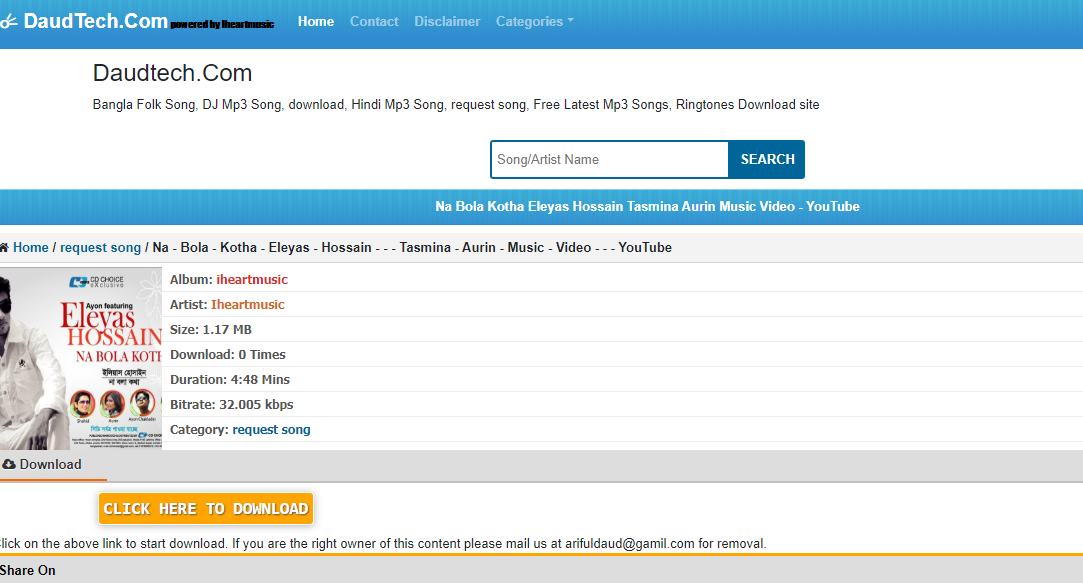Open the Album iheartmusic link
This screenshot has width=1083, height=583.
point(252,279)
